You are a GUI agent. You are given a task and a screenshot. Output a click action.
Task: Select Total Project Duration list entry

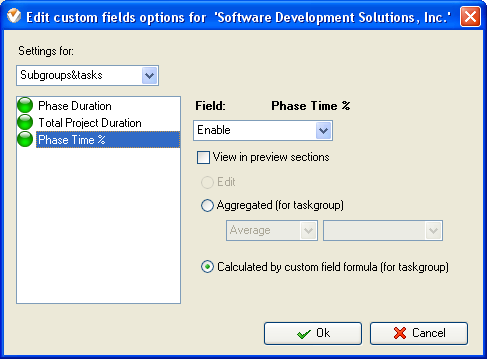pos(90,123)
